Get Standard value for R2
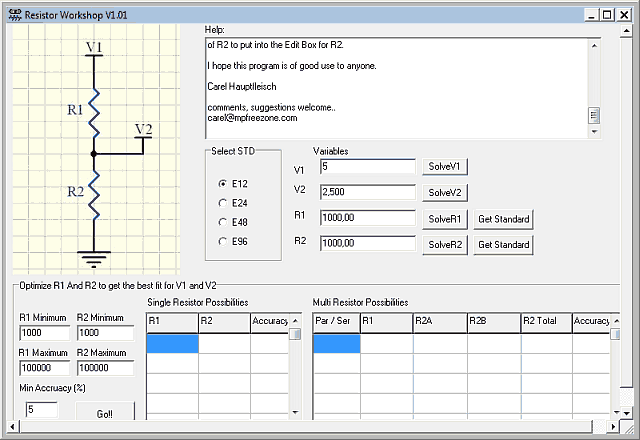The height and width of the screenshot is (440, 640). (x=503, y=245)
